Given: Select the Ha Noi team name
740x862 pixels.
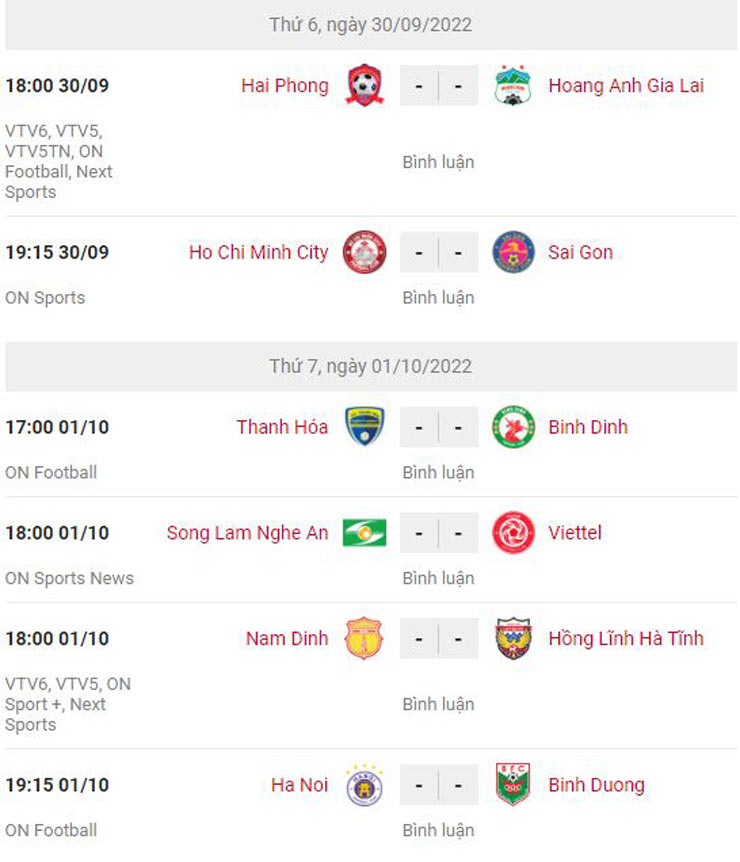Looking at the screenshot, I should [x=299, y=785].
